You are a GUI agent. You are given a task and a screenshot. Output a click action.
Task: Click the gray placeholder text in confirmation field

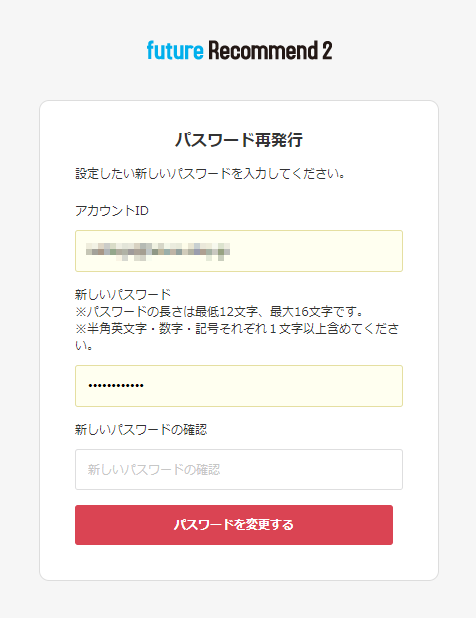[x=154, y=469]
